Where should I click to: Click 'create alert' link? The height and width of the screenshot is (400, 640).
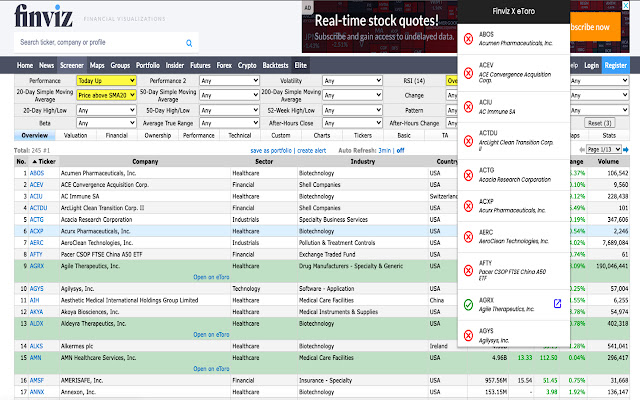311,151
